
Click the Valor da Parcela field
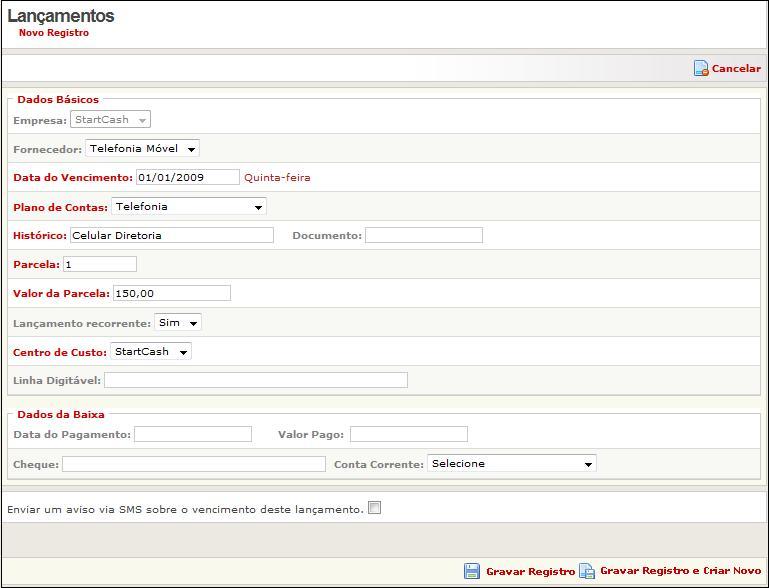(x=171, y=294)
